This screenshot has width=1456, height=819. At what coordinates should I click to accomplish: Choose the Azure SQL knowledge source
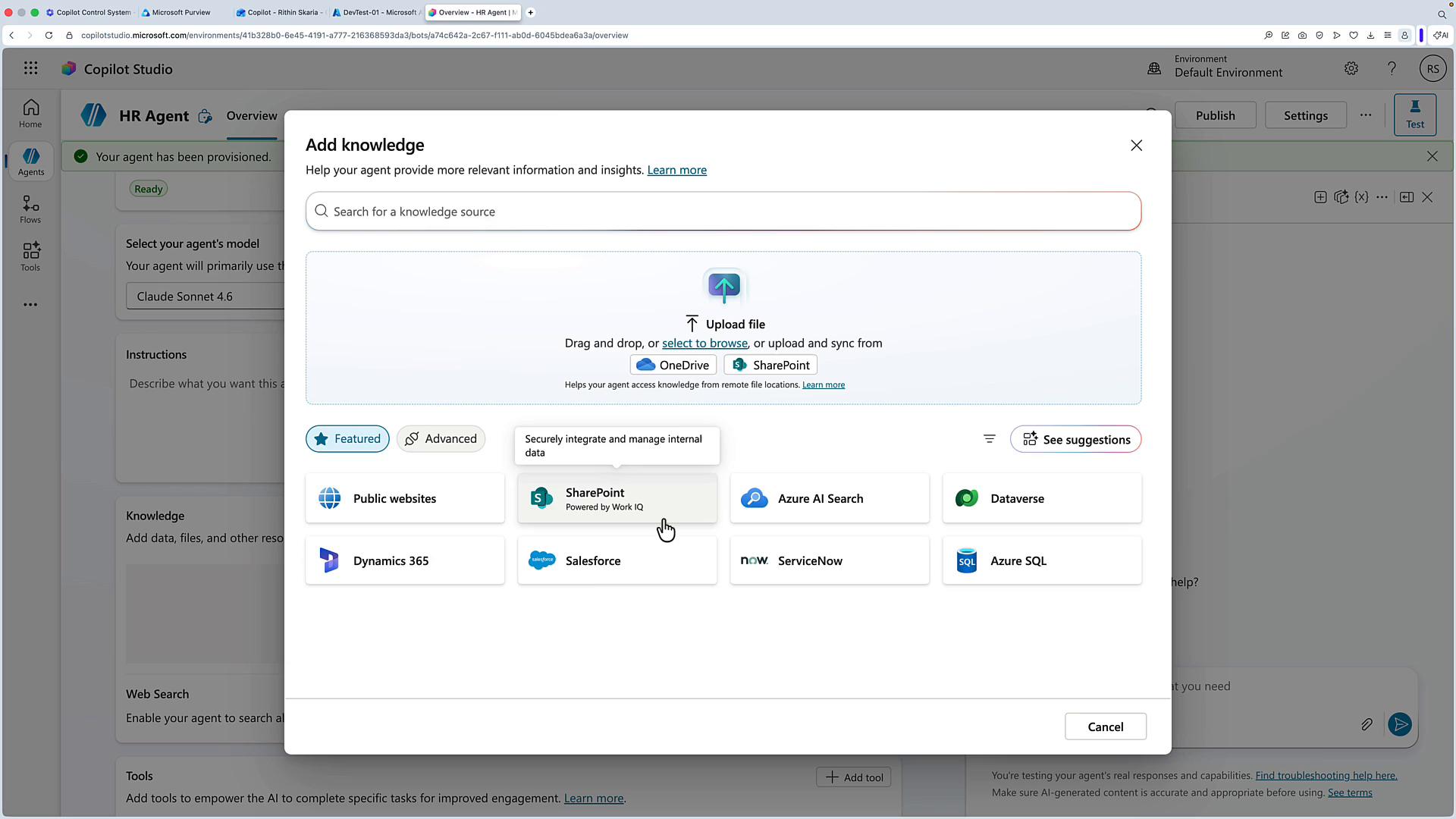[1042, 560]
